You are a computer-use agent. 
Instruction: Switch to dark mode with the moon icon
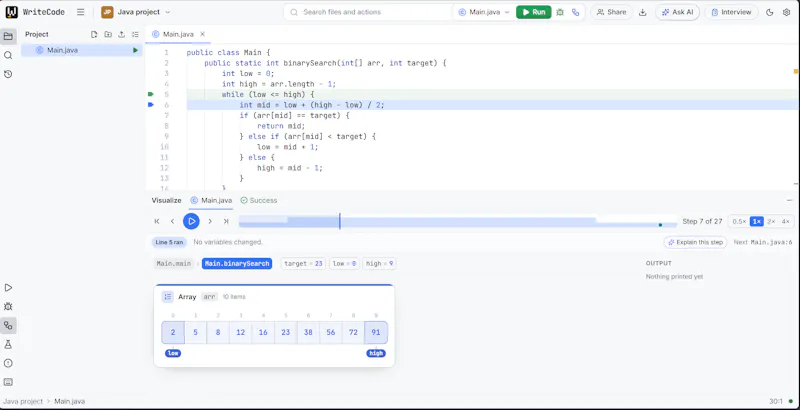(770, 12)
